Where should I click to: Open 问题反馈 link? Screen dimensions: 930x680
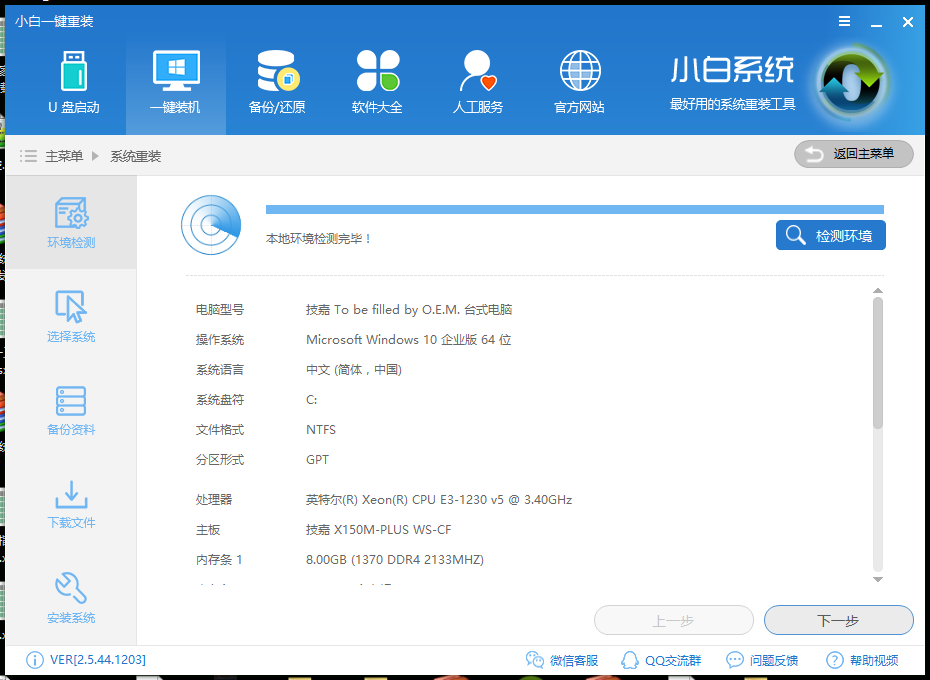(762, 660)
